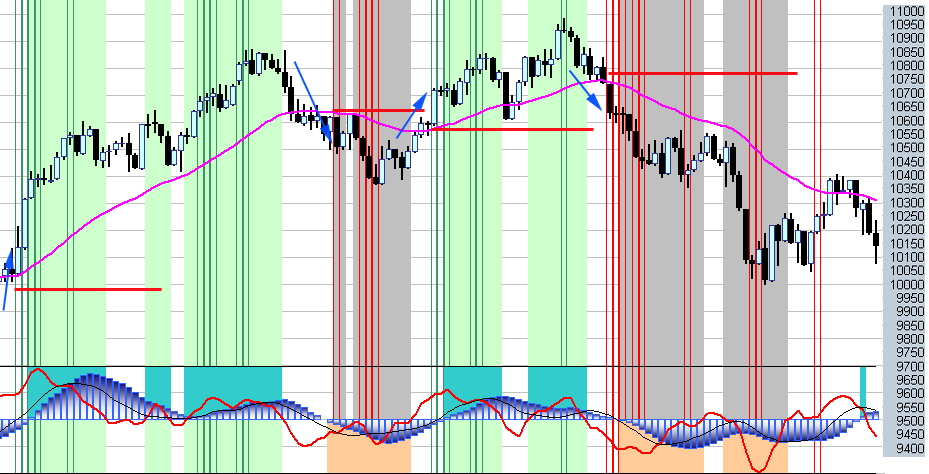Select the 9400 price axis label
929x474 pixels.
pyautogui.click(x=903, y=449)
